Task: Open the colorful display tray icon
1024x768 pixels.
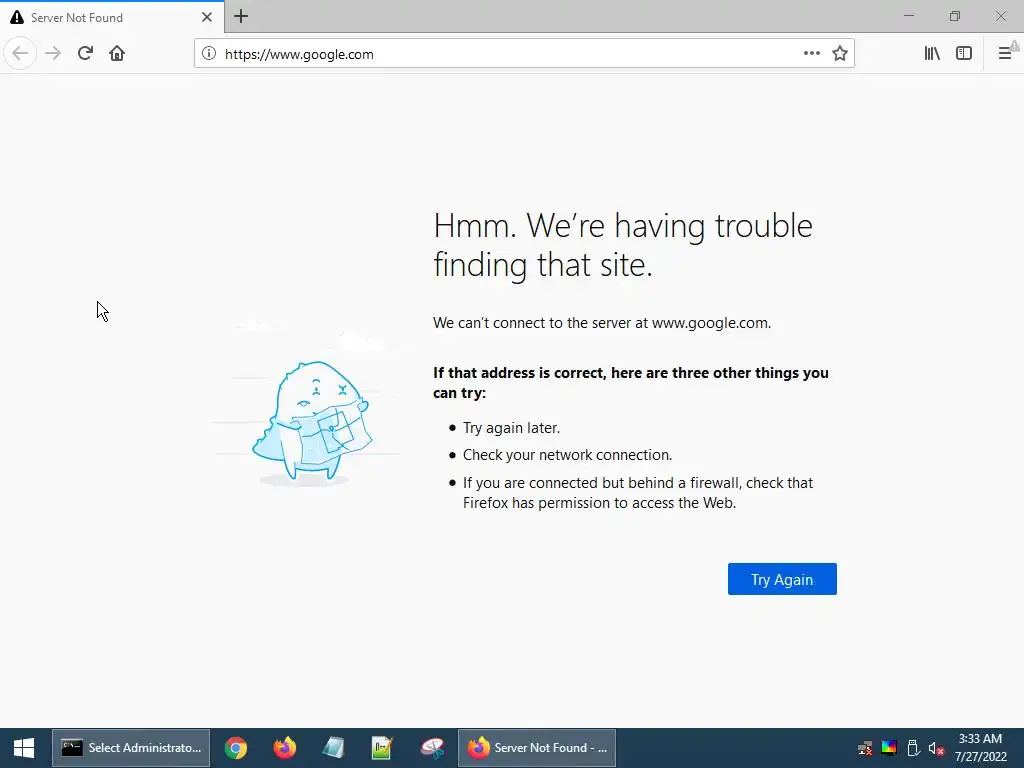Action: click(889, 748)
